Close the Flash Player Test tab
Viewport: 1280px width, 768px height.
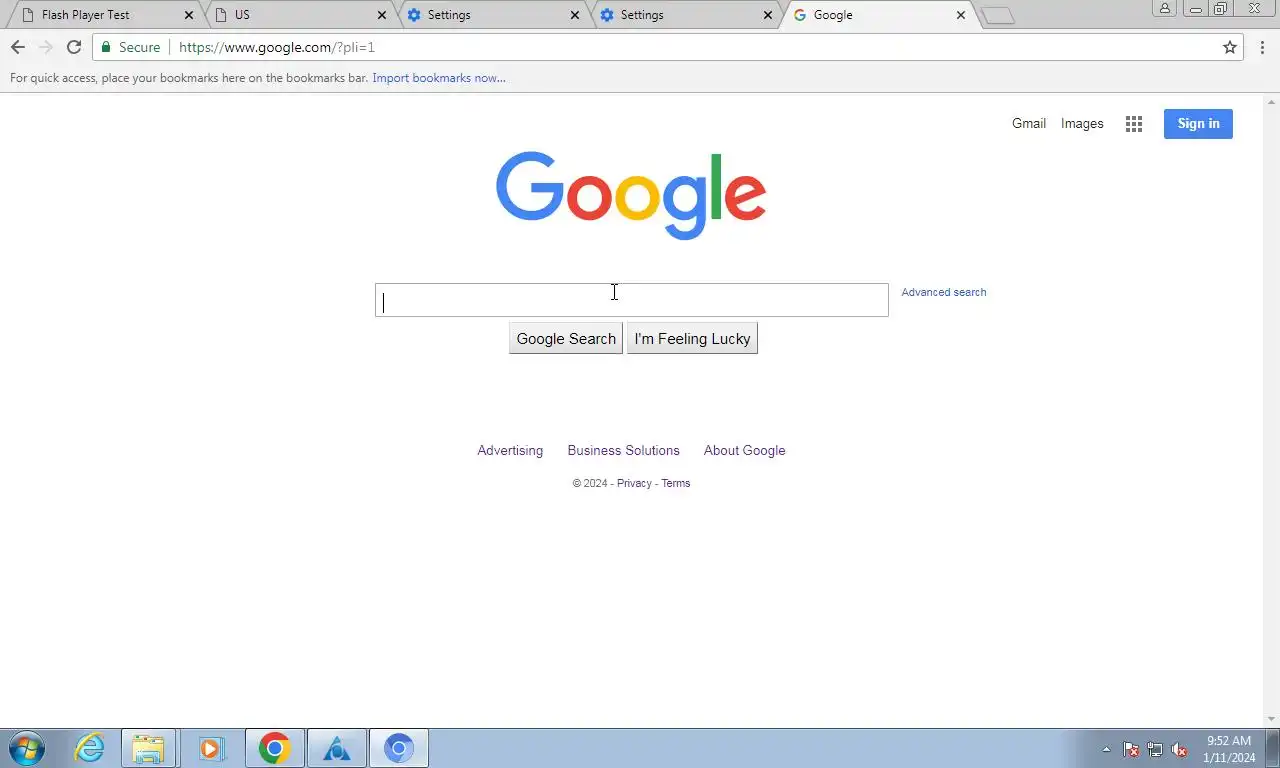pyautogui.click(x=189, y=15)
